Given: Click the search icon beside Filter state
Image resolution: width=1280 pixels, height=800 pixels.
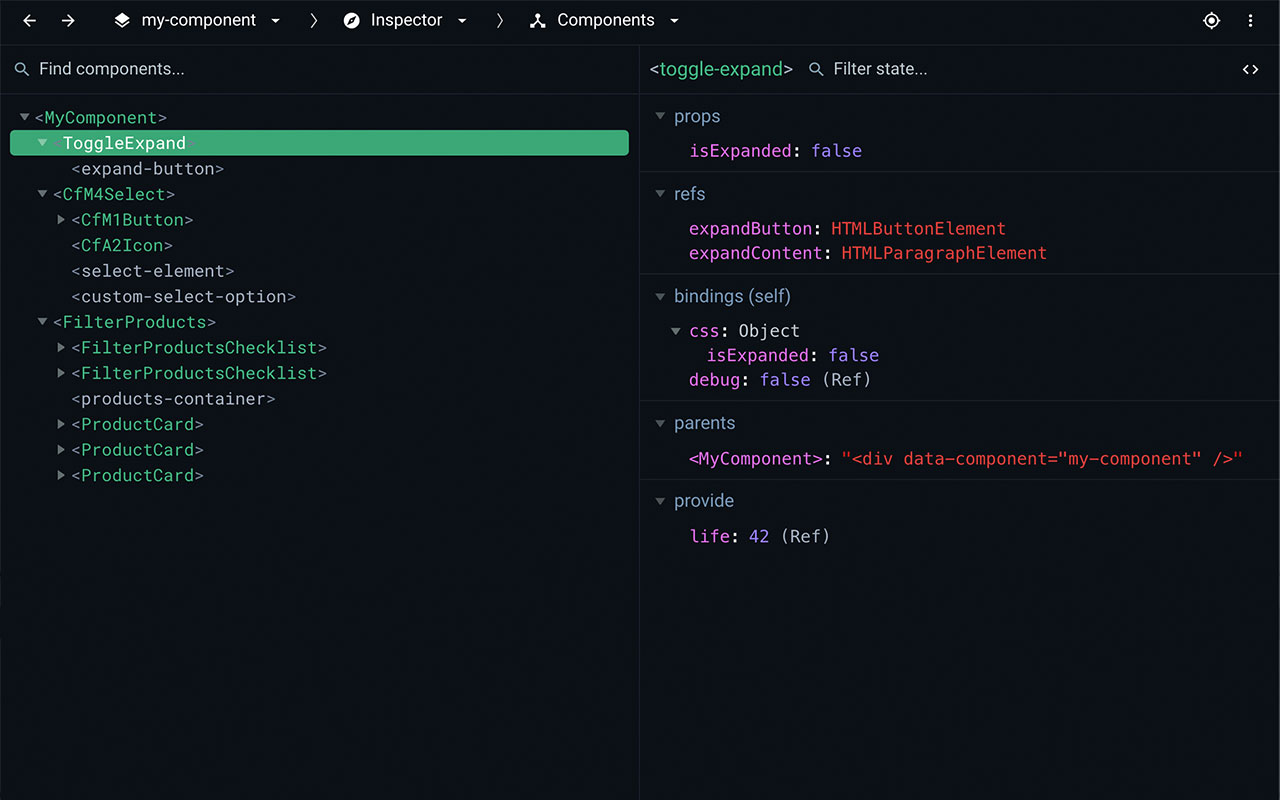Looking at the screenshot, I should point(816,69).
